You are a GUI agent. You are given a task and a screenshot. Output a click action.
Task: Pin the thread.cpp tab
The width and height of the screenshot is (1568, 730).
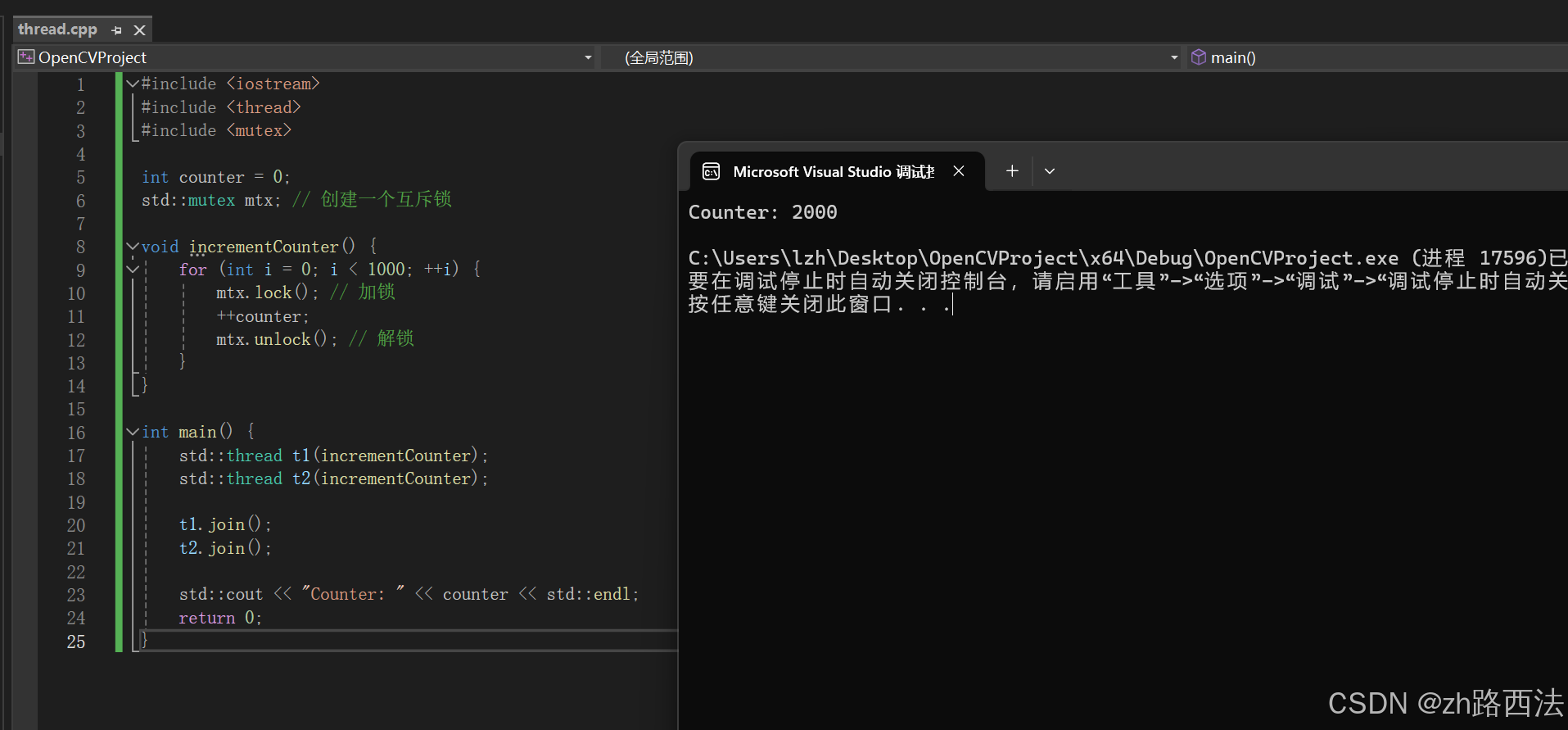coord(116,30)
